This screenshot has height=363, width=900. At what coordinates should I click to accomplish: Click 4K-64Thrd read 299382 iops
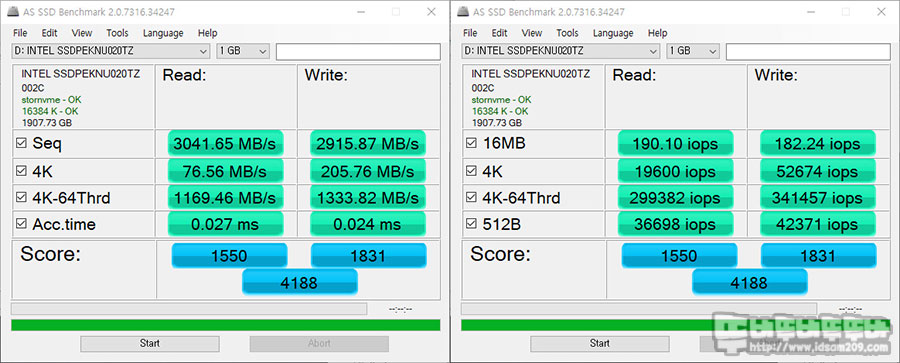point(676,198)
